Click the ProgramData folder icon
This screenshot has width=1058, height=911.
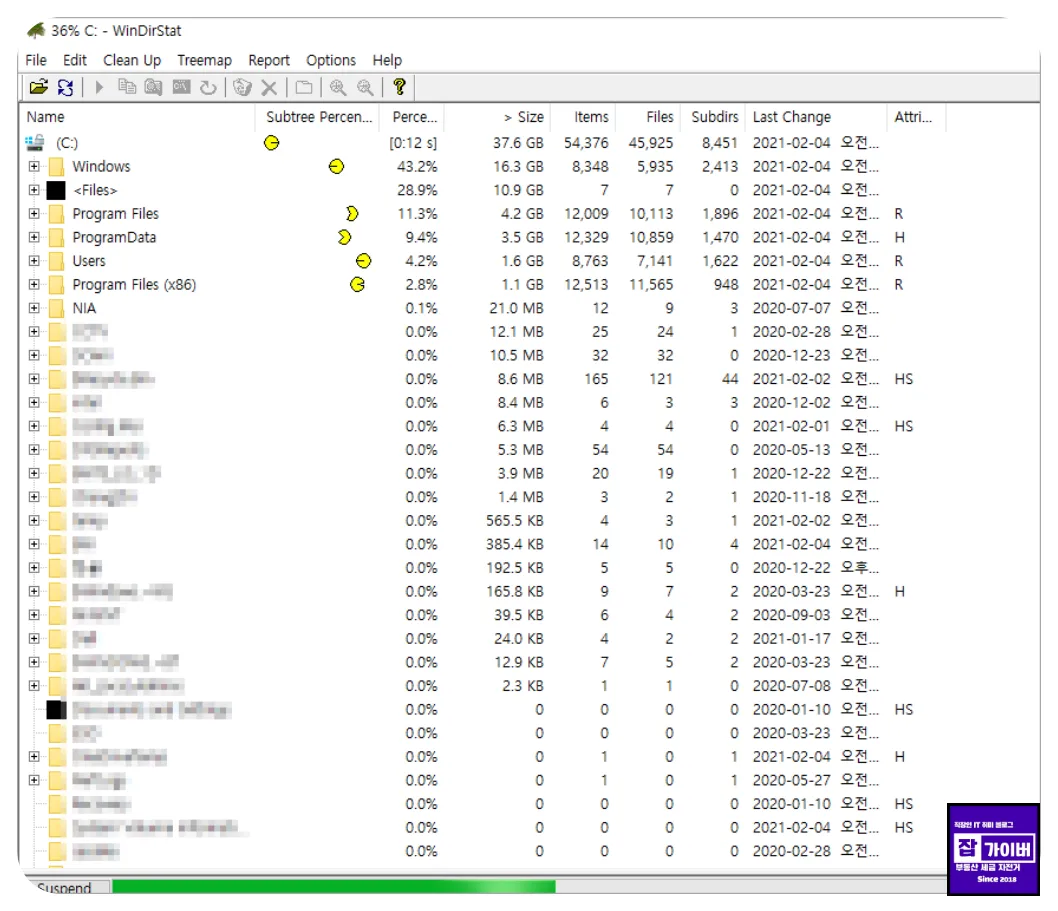point(57,238)
